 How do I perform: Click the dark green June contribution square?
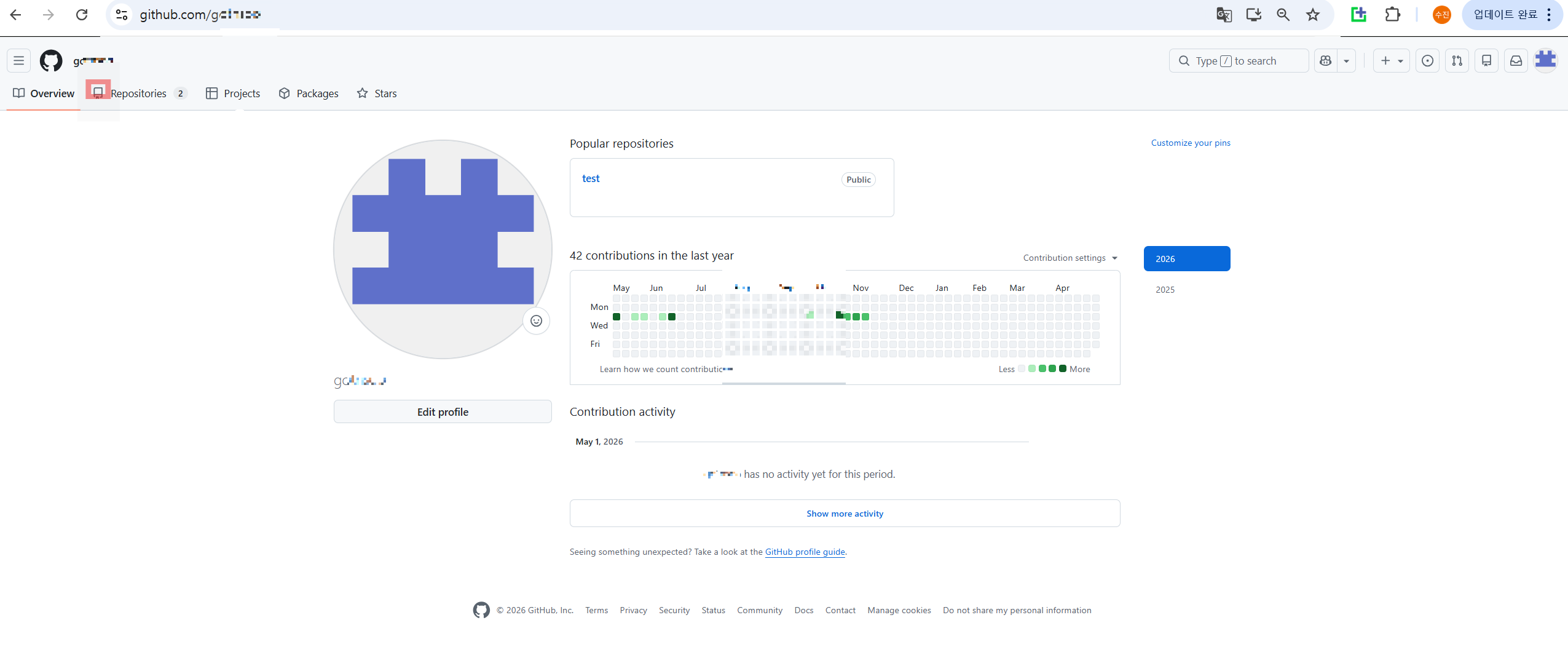tap(672, 317)
